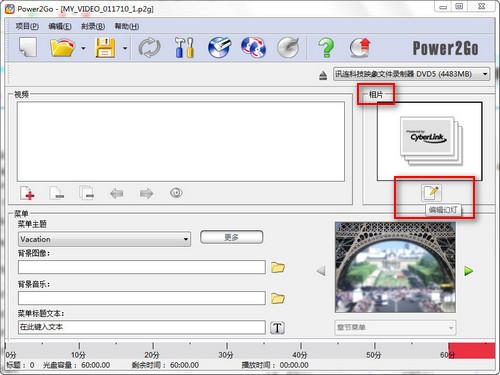This screenshot has width=500, height=375.
Task: Open the 项目(P) menu
Action: [x=27, y=26]
